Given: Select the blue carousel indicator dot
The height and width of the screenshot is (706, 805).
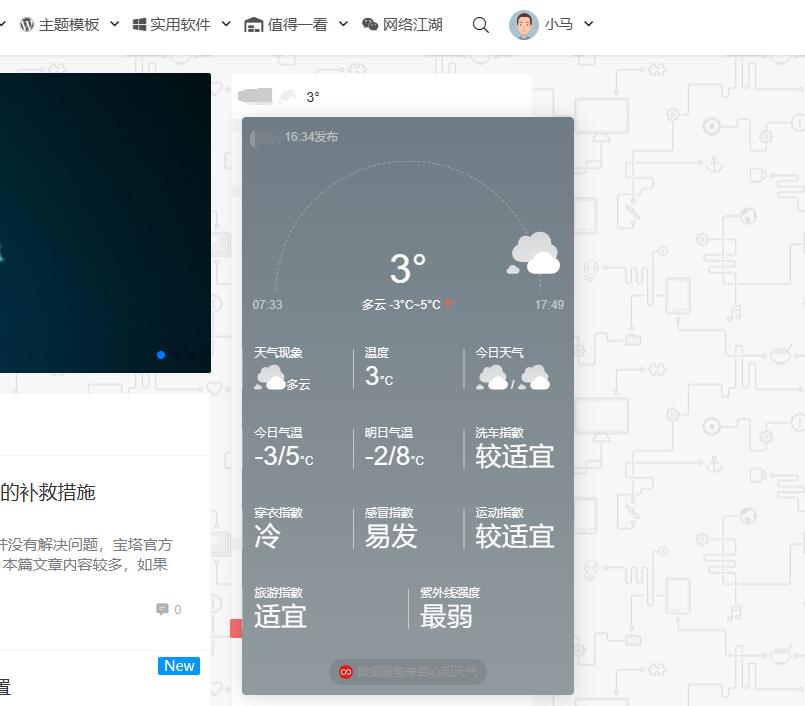Looking at the screenshot, I should 161,354.
